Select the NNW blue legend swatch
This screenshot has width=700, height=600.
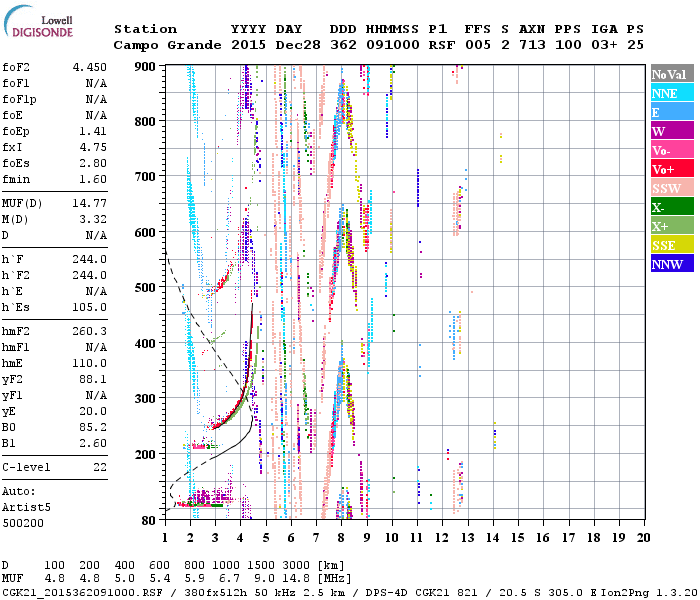672,263
